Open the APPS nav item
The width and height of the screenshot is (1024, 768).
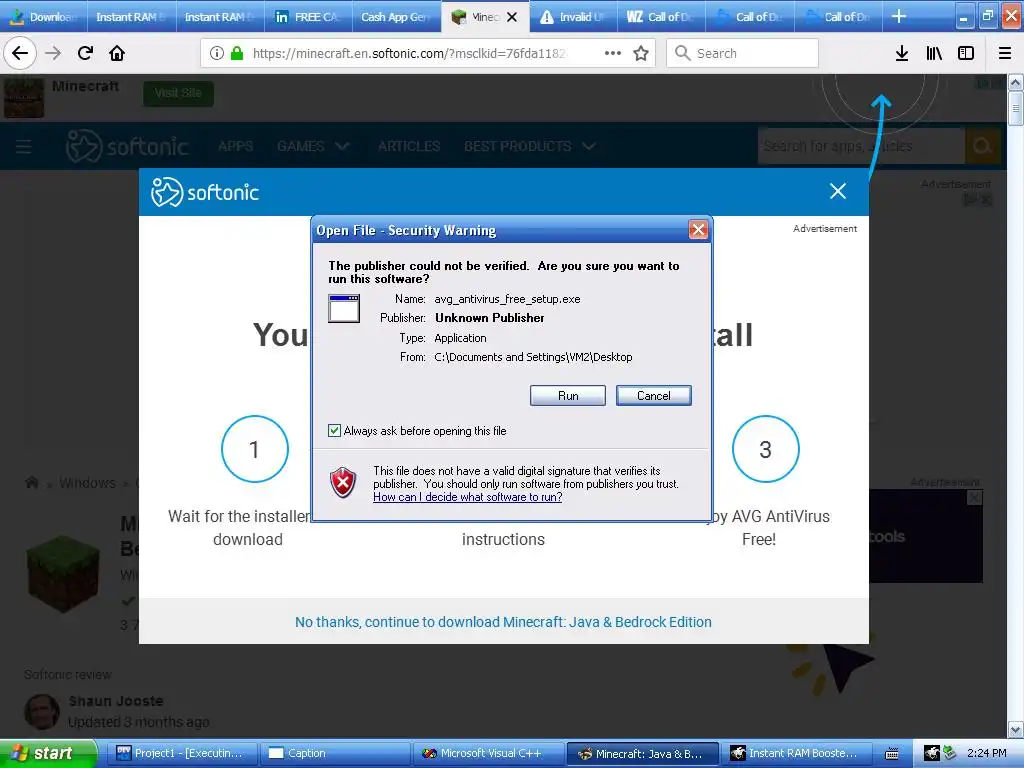click(x=236, y=146)
